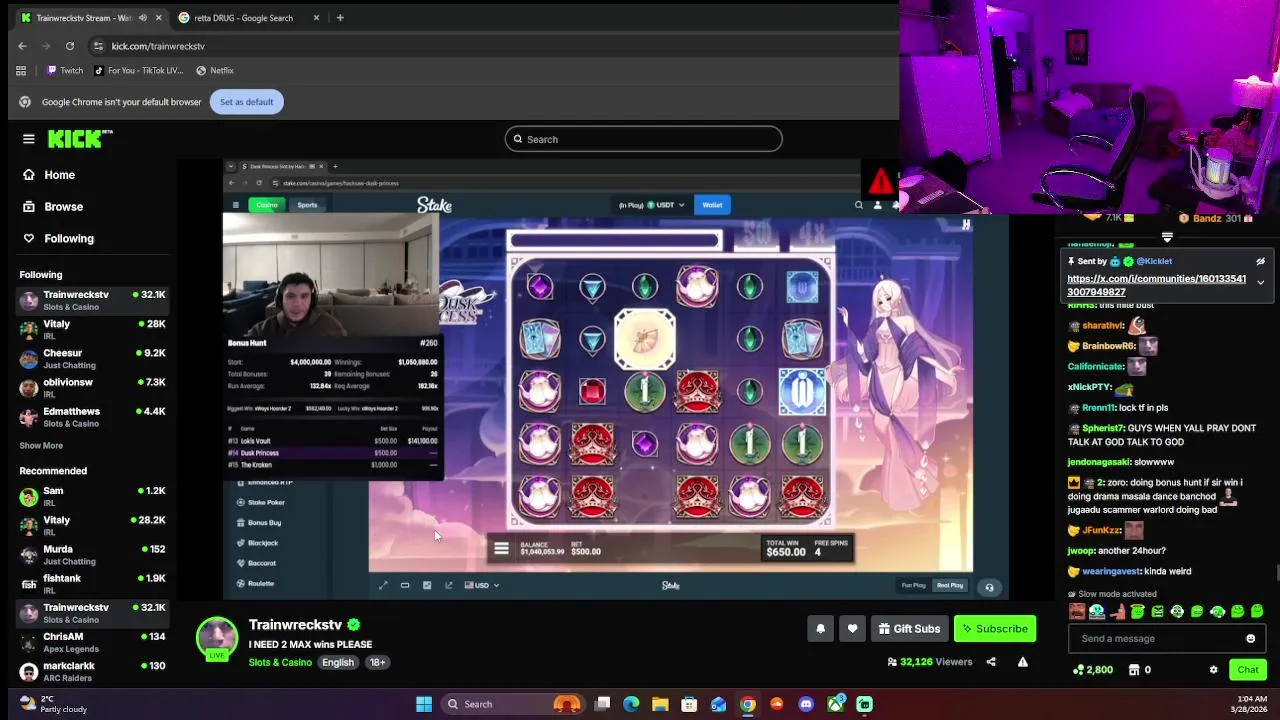
Task: Open Cheesur channel in Following list
Action: tap(92, 358)
